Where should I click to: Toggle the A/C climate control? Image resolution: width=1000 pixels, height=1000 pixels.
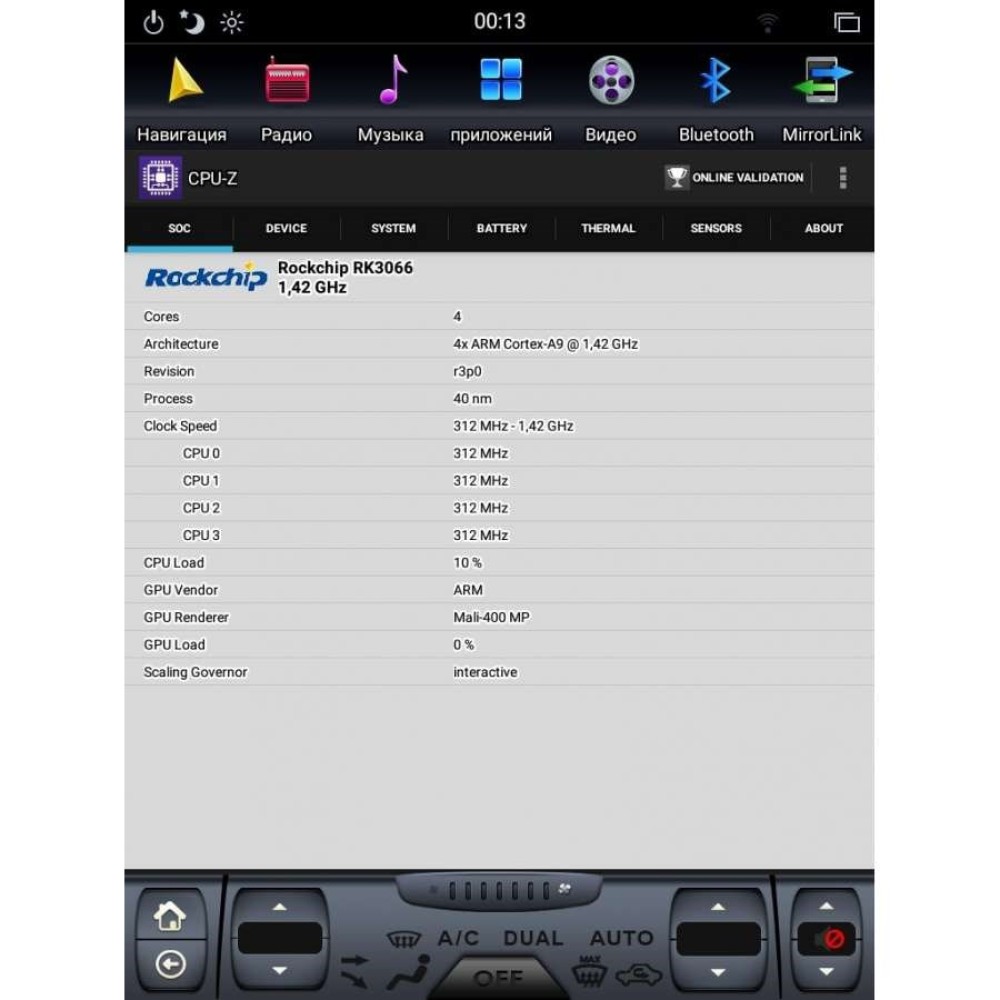tap(457, 938)
